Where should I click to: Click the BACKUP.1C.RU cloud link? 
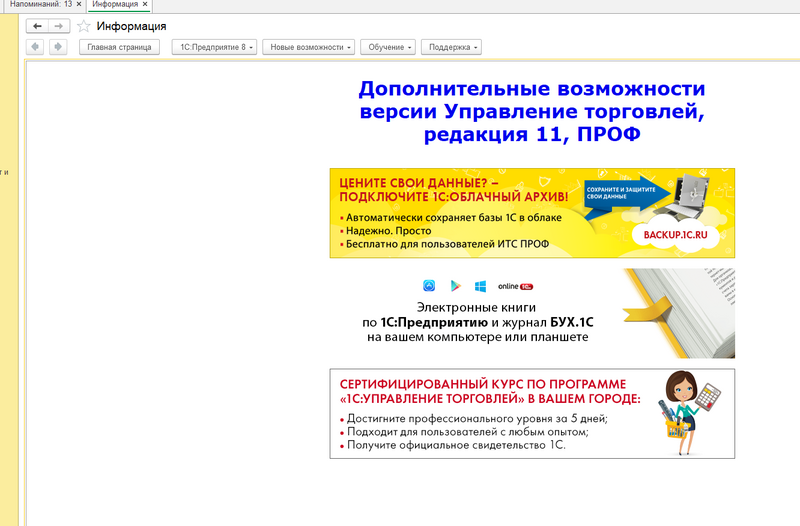pos(676,235)
